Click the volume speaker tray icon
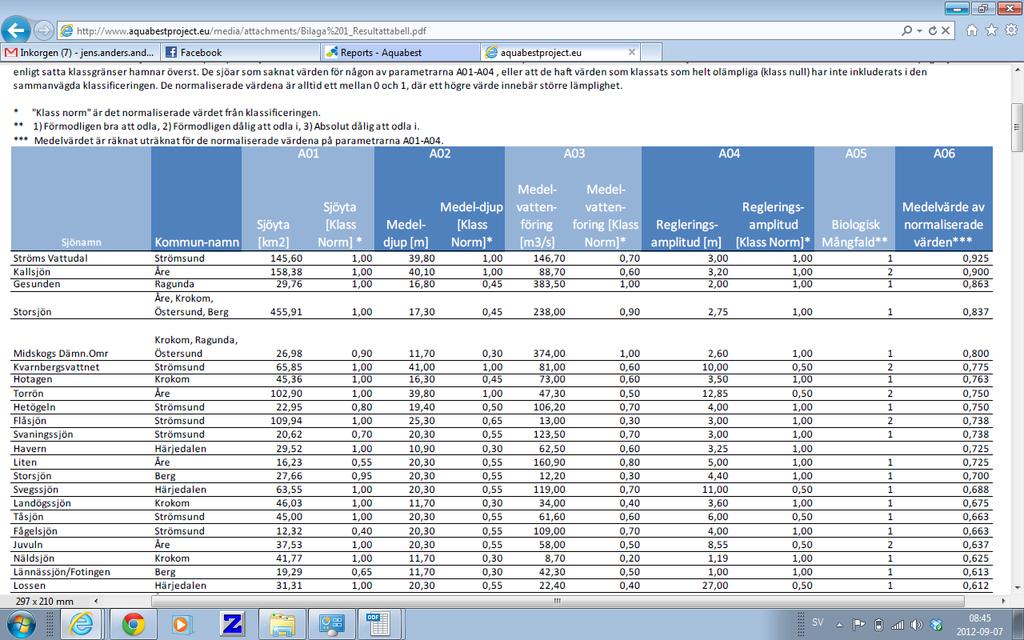The image size is (1024, 640). tap(916, 624)
